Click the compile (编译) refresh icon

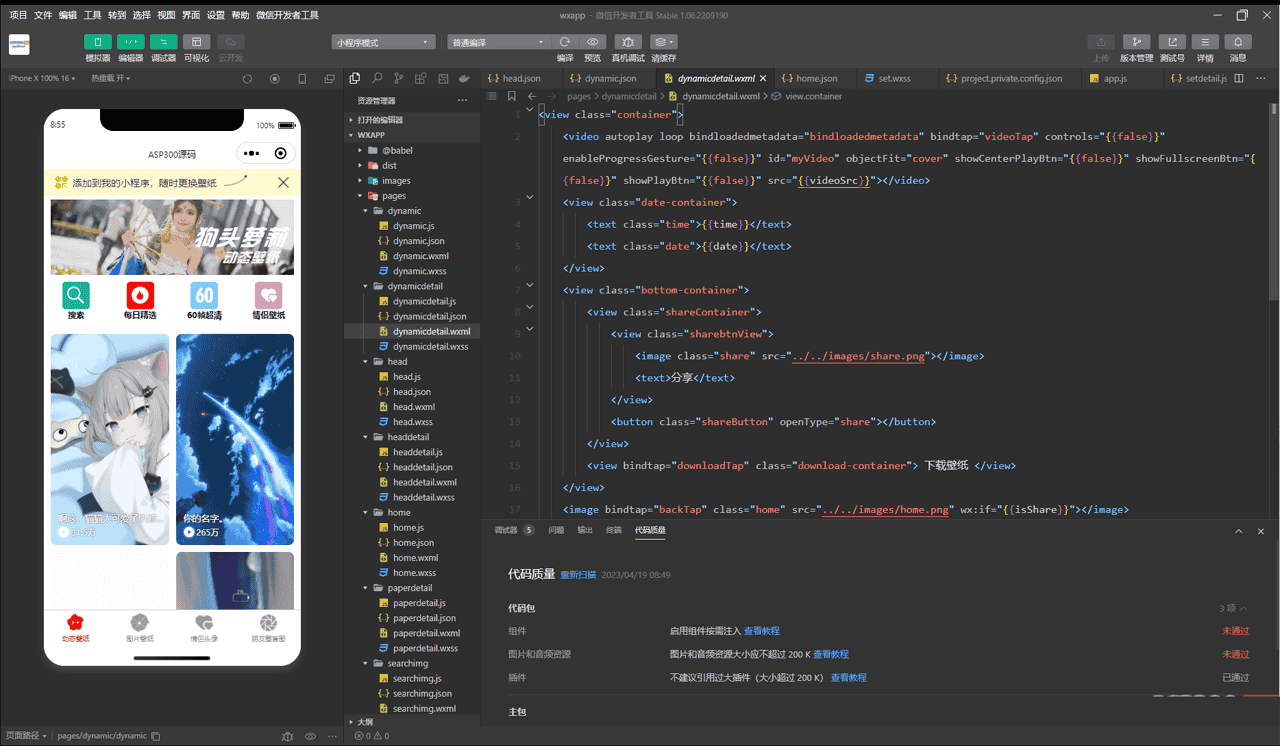(565, 42)
